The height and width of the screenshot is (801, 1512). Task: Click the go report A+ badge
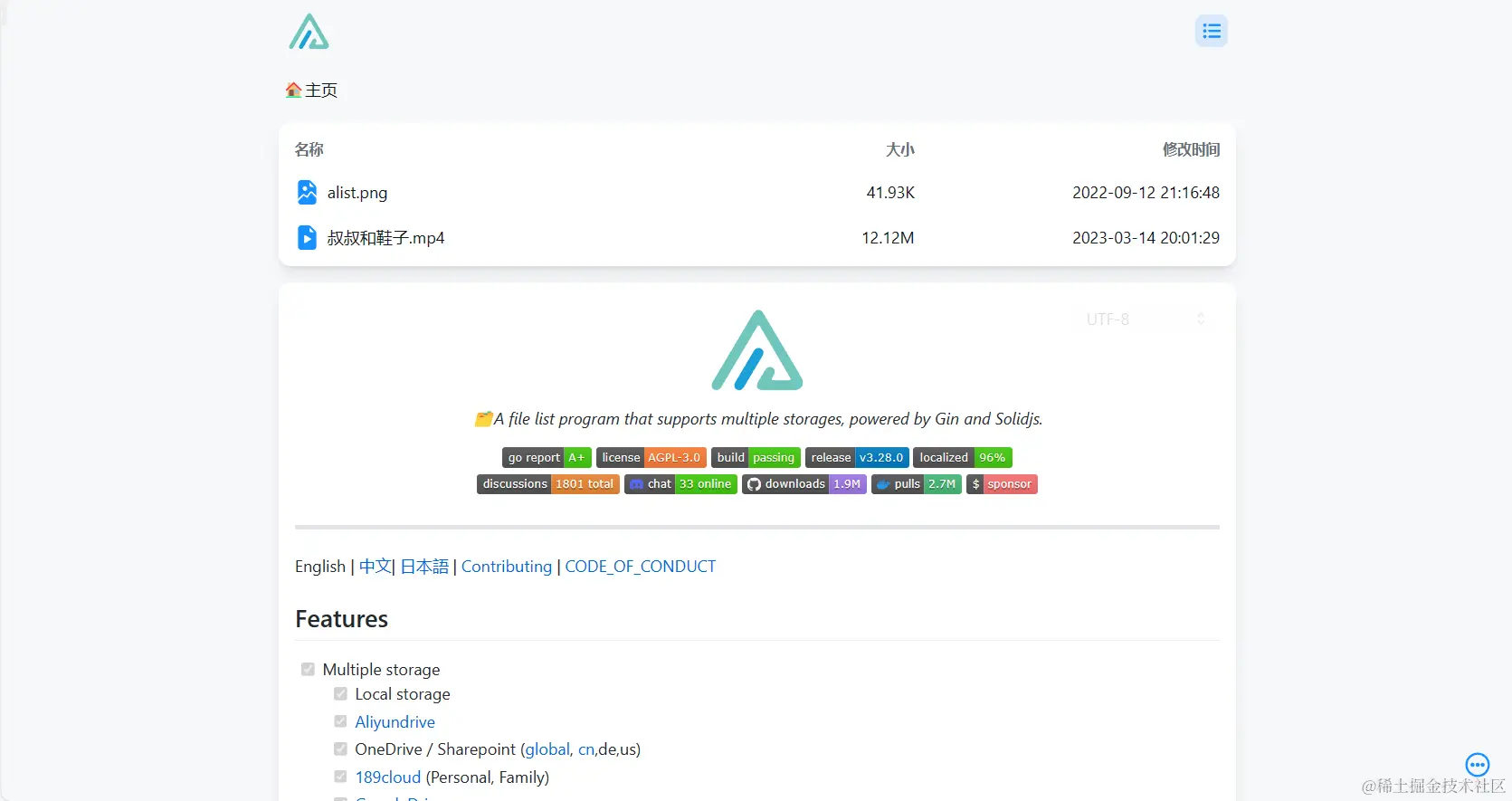tap(547, 458)
